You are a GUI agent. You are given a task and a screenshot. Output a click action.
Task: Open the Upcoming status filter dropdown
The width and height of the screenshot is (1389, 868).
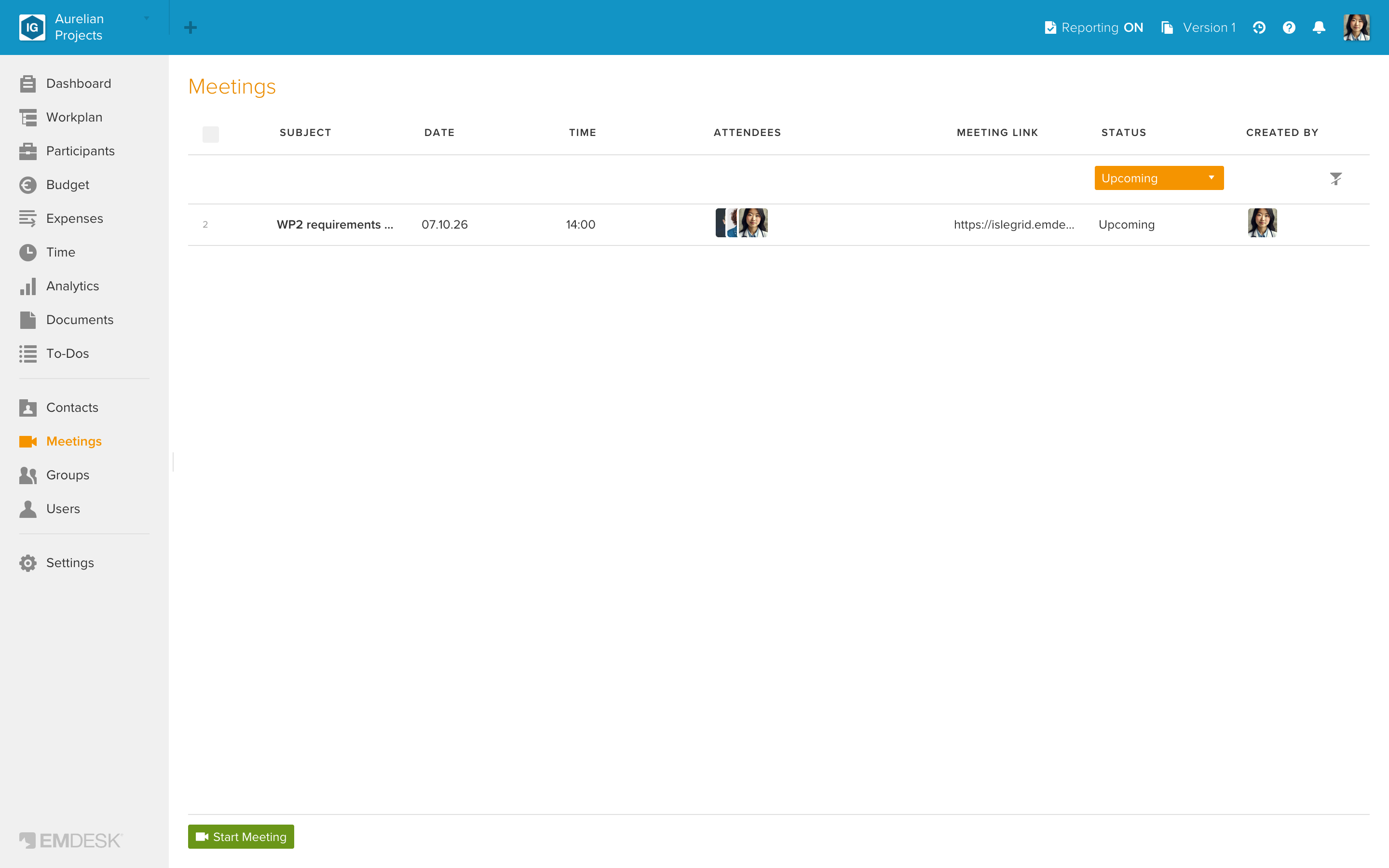click(1159, 178)
